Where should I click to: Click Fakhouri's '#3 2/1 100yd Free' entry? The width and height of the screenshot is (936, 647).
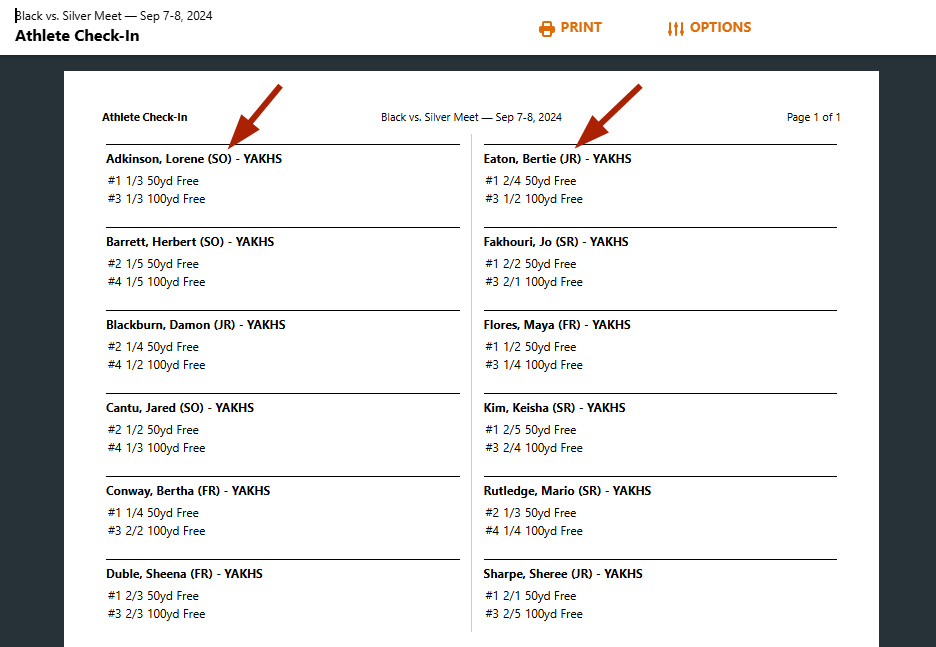click(534, 282)
